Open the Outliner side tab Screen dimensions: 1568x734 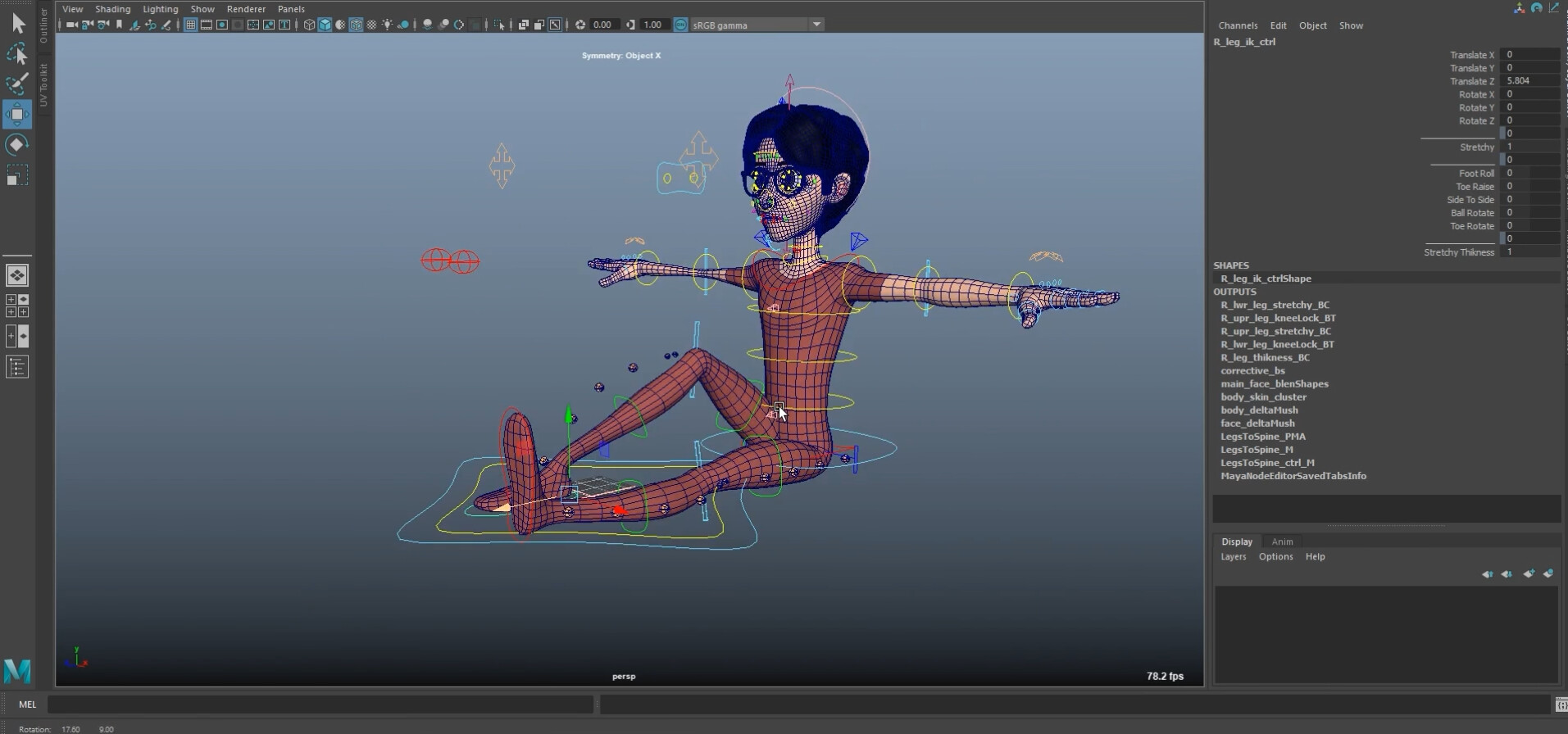[44, 26]
